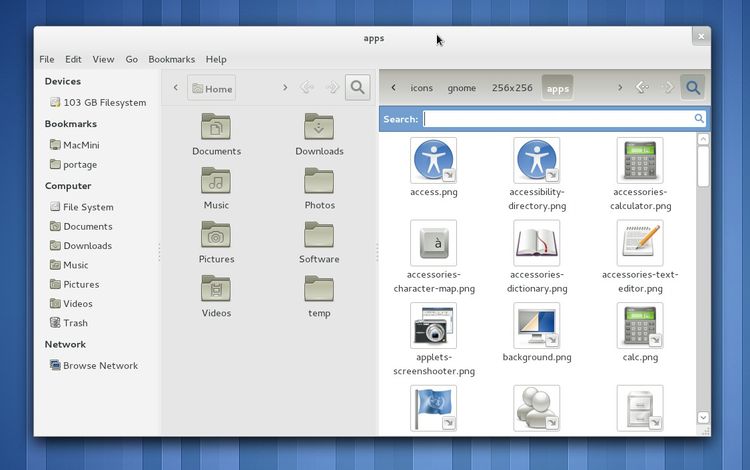
Task: Click the accessories-dictionary.png book icon
Action: click(x=537, y=243)
